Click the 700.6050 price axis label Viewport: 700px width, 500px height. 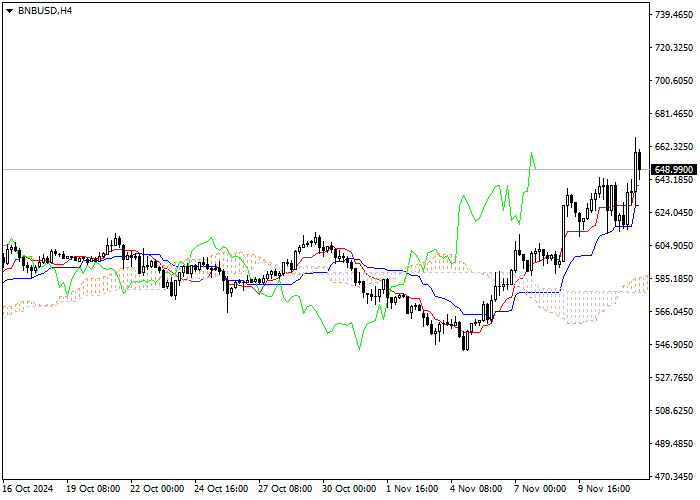point(674,80)
